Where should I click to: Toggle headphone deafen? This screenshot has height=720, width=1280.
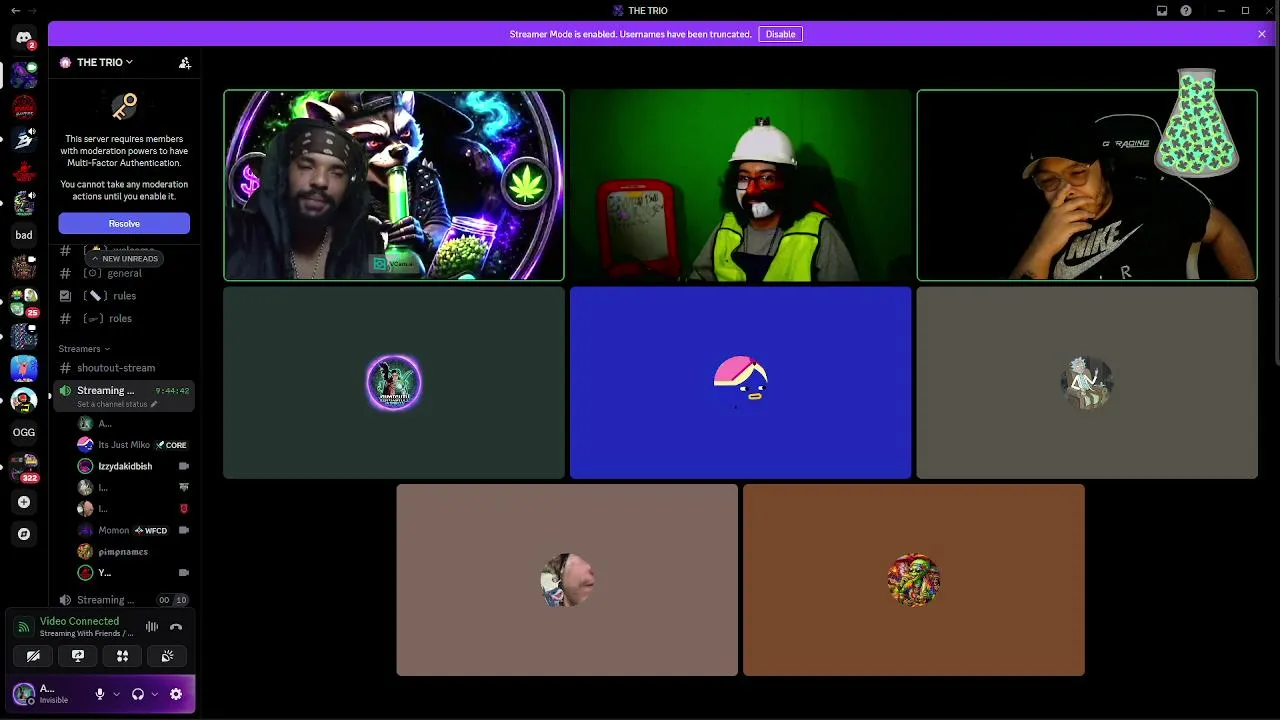pos(138,694)
